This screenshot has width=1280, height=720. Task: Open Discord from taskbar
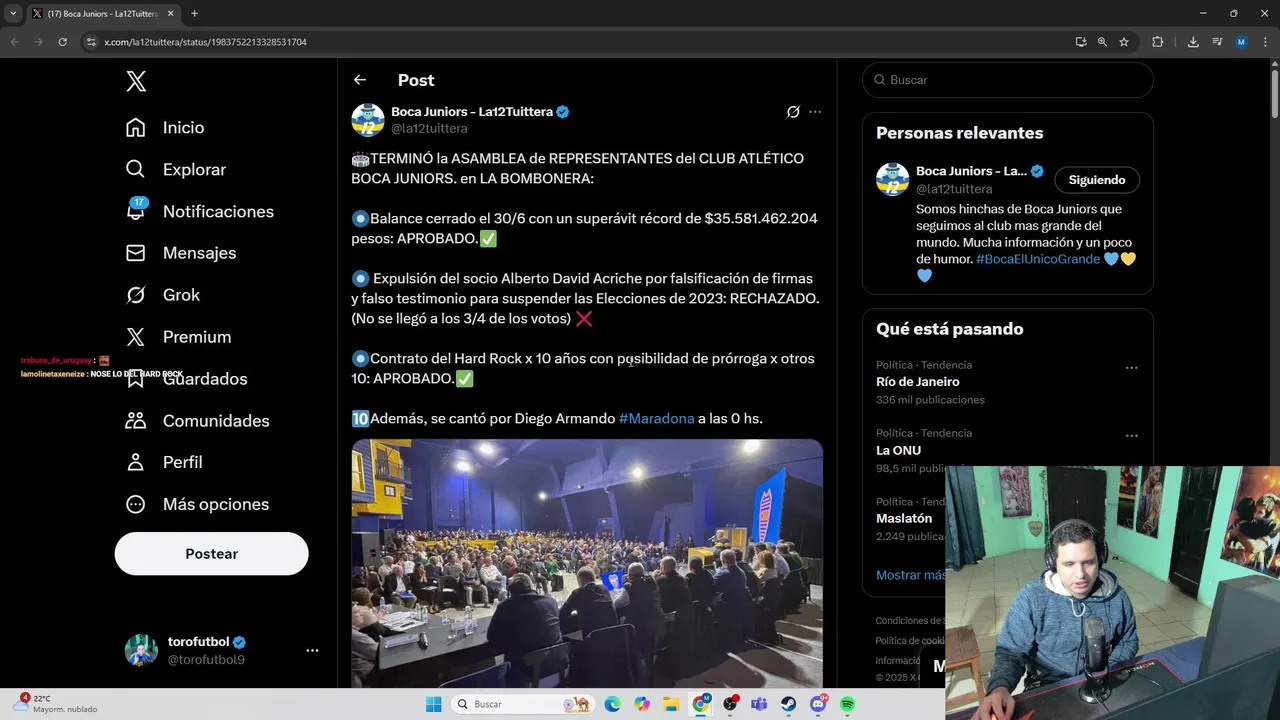click(x=819, y=704)
